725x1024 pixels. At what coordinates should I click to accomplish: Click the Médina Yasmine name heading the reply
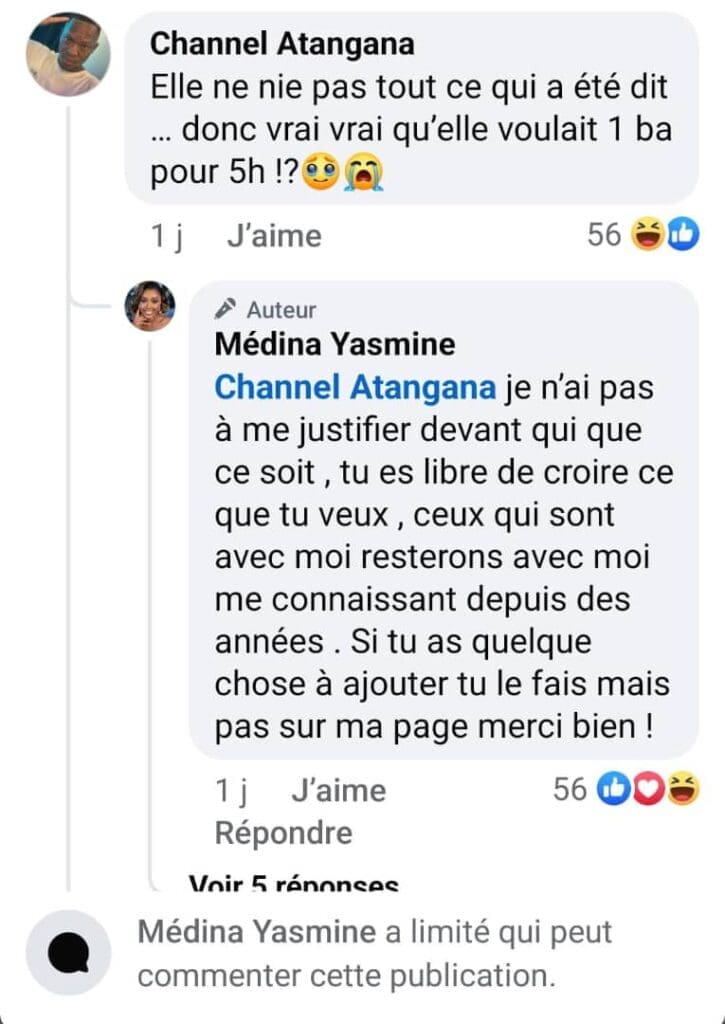click(x=335, y=345)
